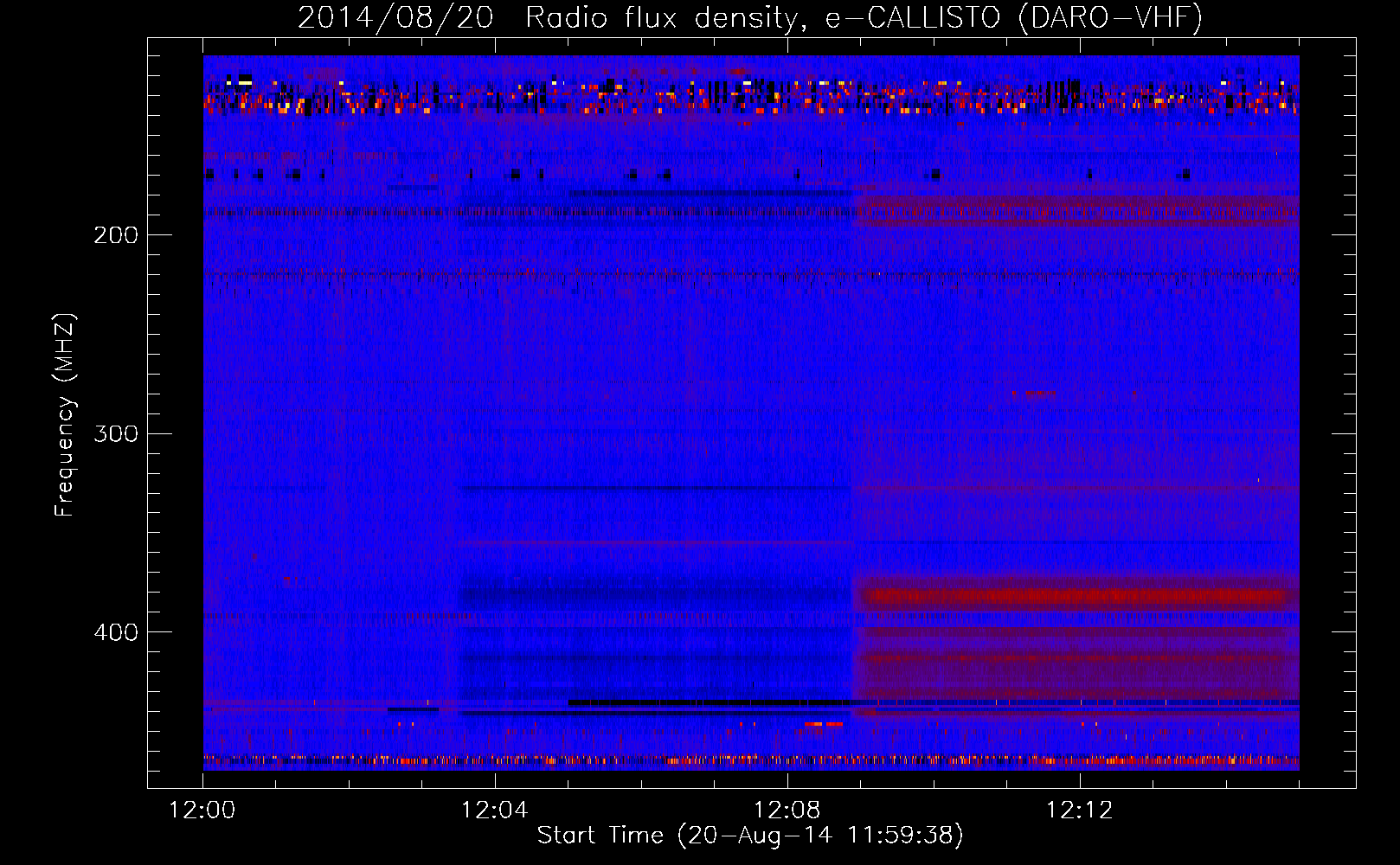Viewport: 1400px width, 865px height.
Task: Select the 'Frequency (MHZ)' axis label
Action: (65, 415)
